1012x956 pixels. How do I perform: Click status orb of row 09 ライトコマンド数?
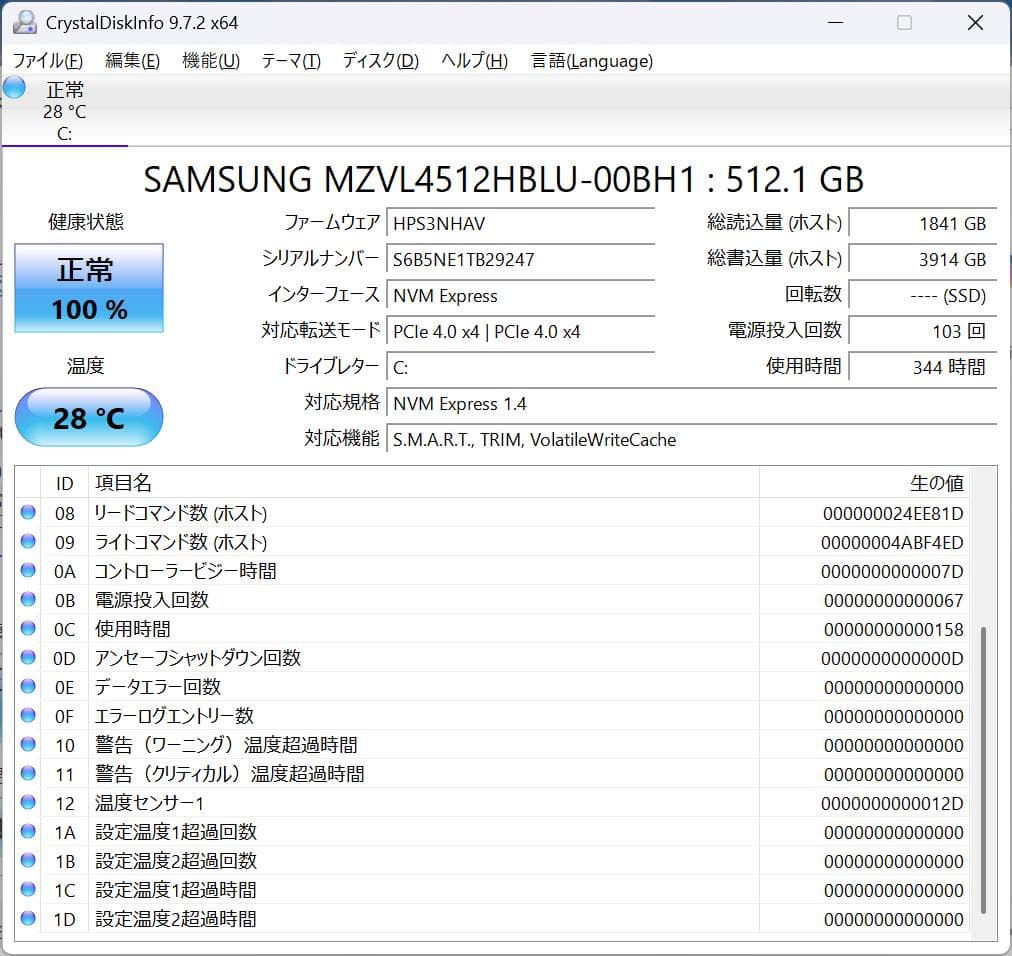(x=28, y=541)
